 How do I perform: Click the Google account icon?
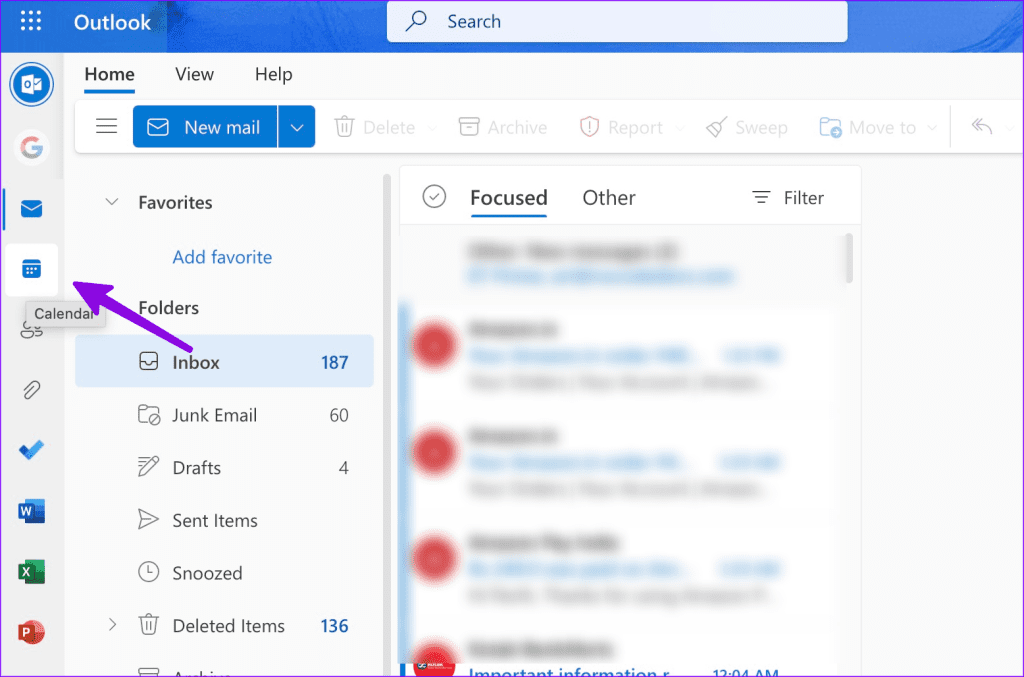(x=31, y=147)
